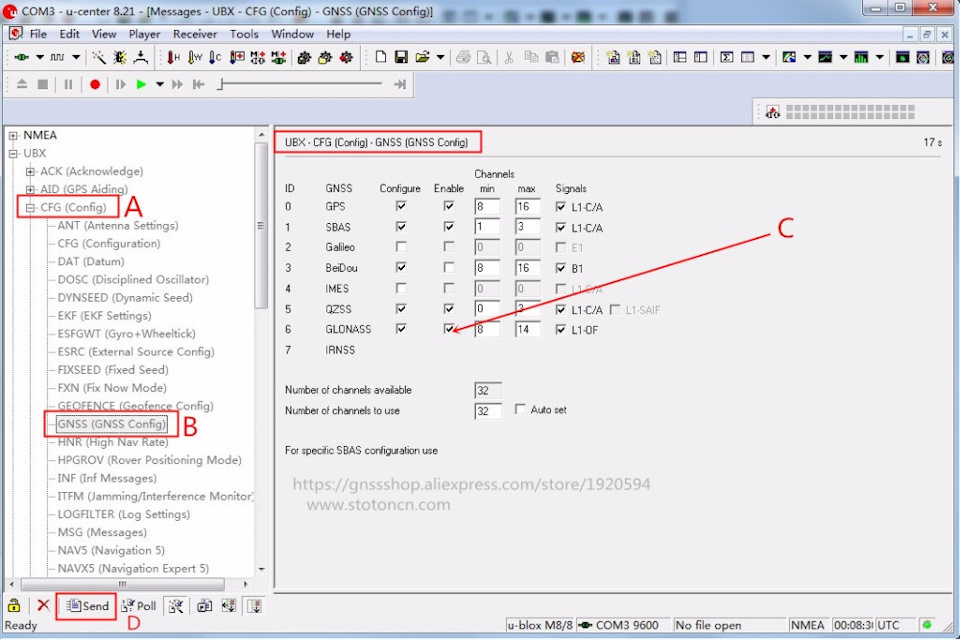The width and height of the screenshot is (960, 640).
Task: Click the New document icon
Action: (x=381, y=57)
